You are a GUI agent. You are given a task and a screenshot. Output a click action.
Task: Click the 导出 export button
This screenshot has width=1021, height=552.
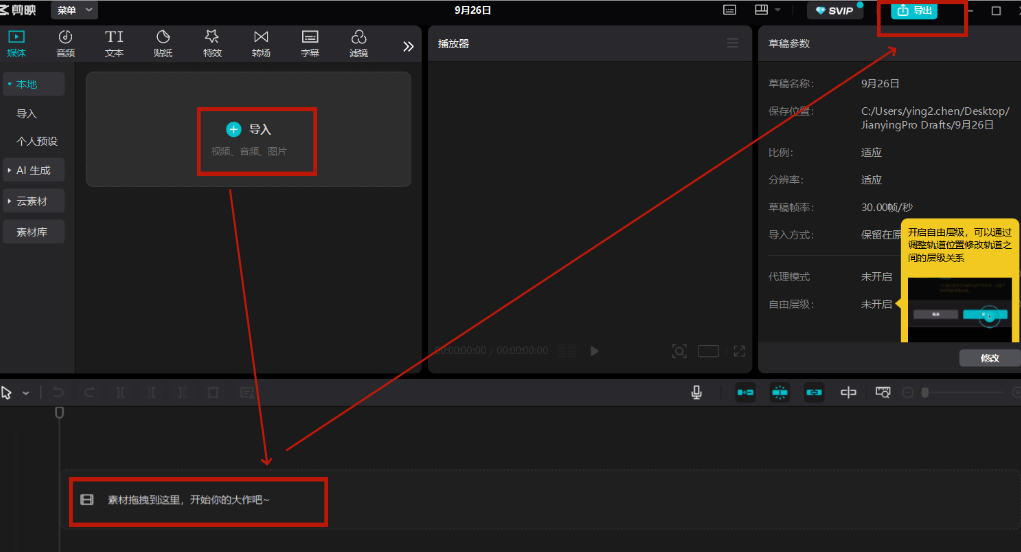[914, 10]
